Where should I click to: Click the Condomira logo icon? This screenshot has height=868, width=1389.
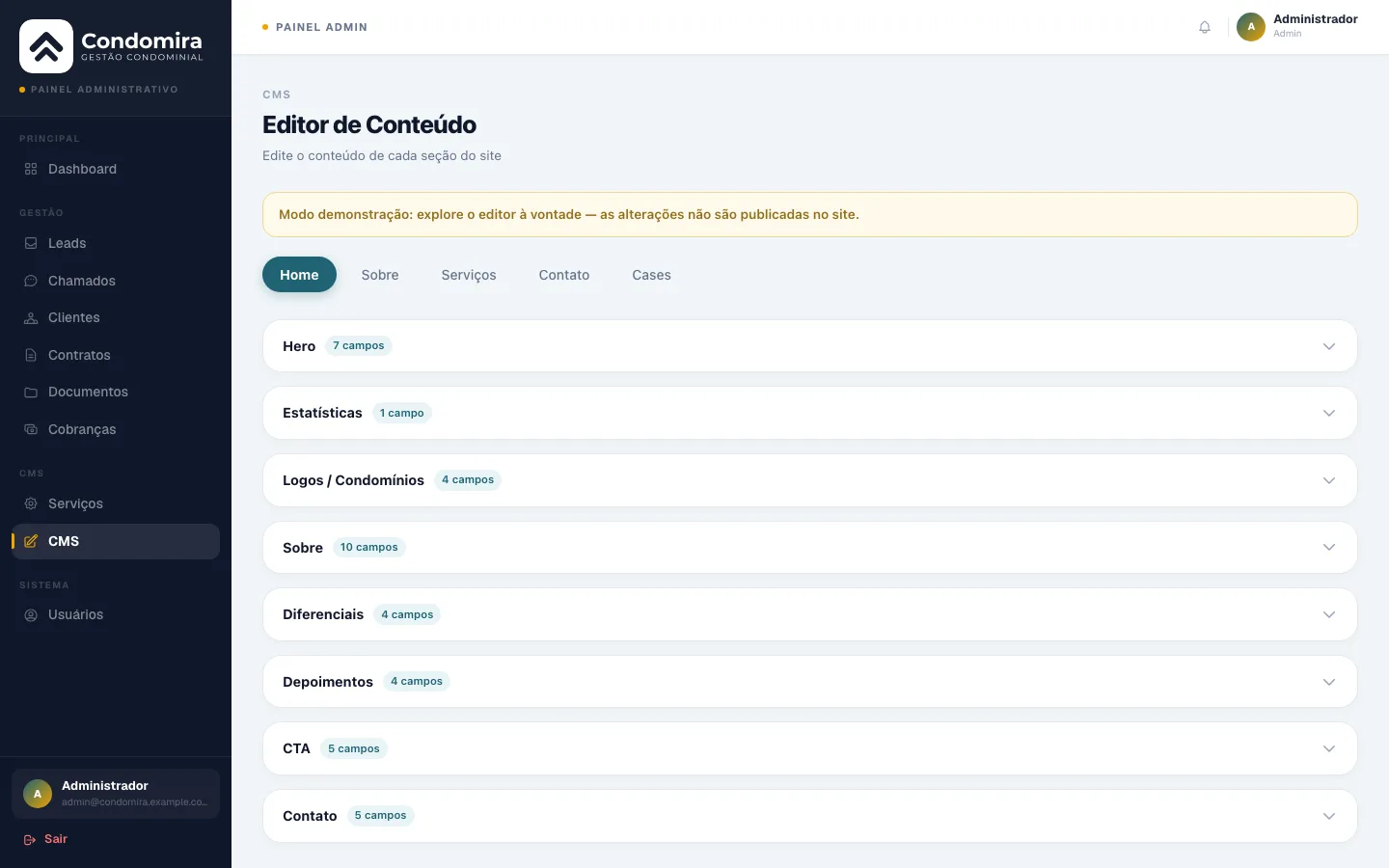46,46
